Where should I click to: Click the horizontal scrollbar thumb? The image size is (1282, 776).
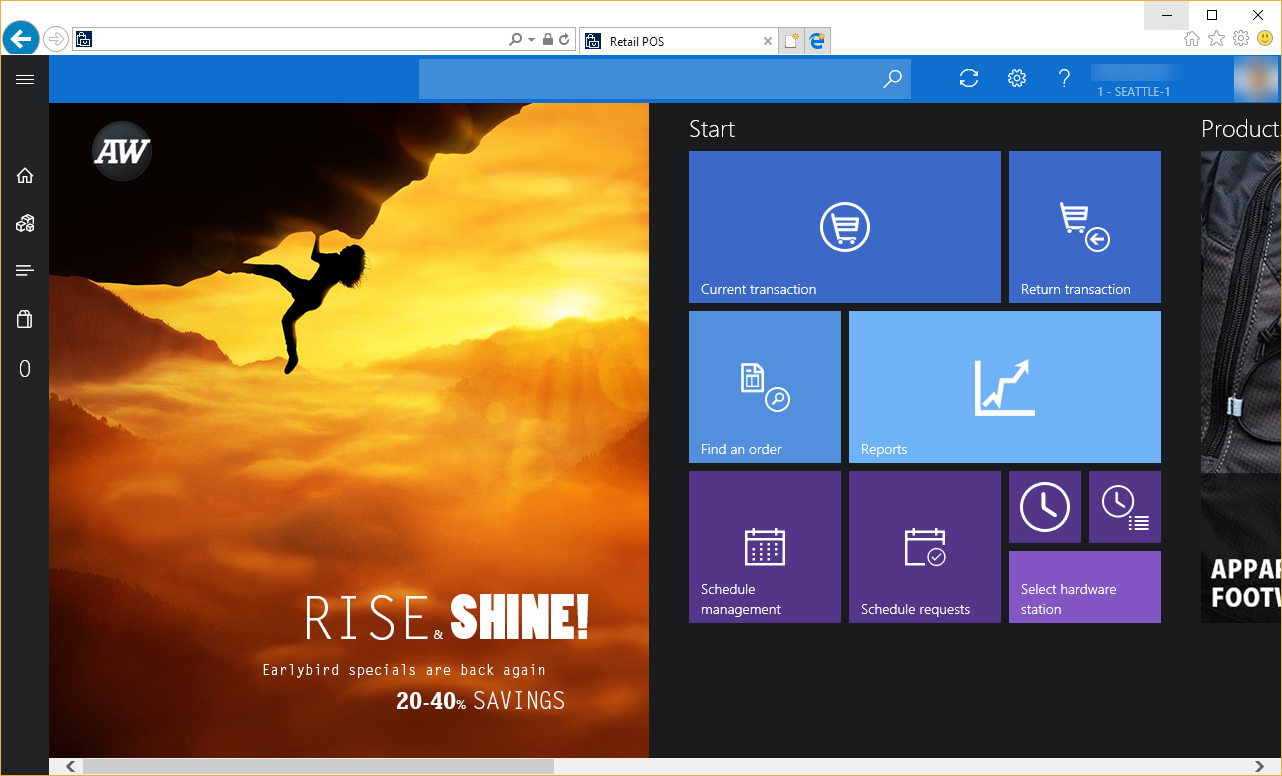click(318, 766)
